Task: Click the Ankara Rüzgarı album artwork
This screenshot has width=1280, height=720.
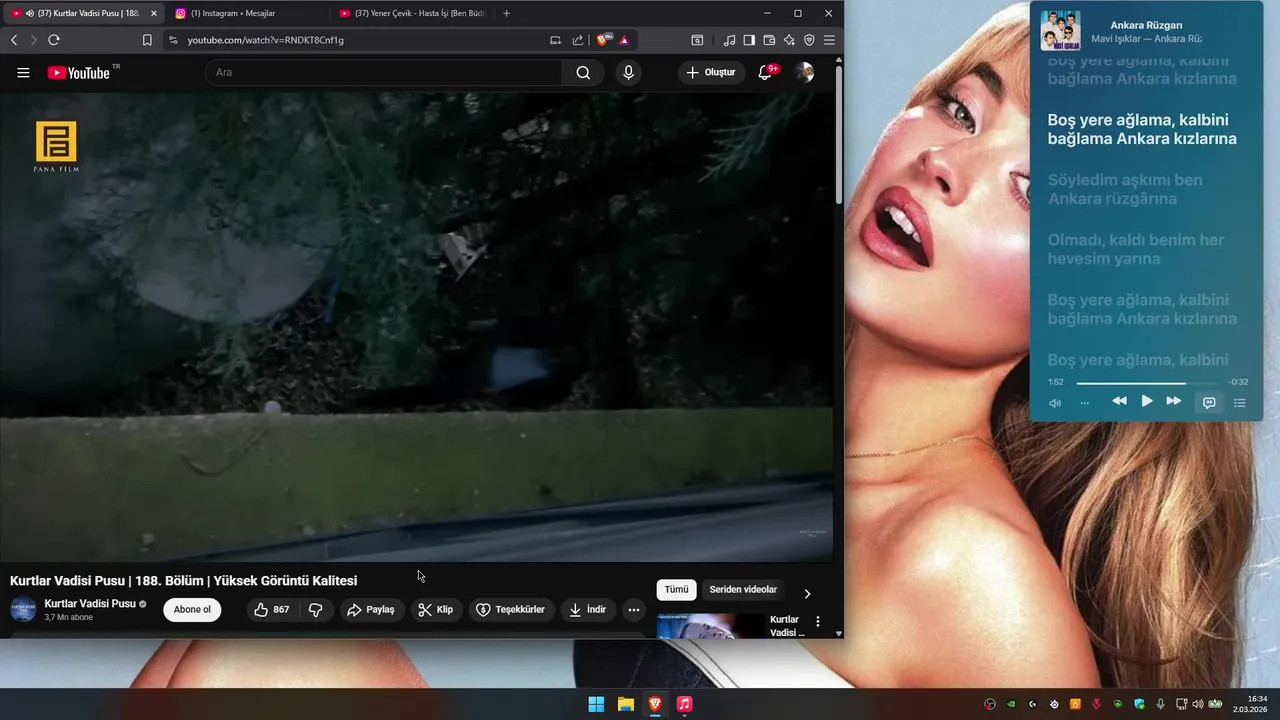Action: [x=1060, y=30]
